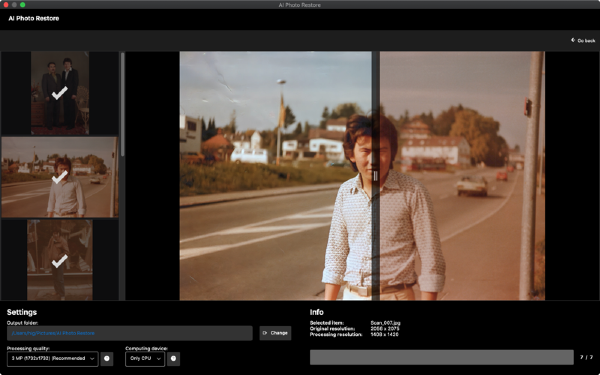Go back to the previous screen

[583, 41]
